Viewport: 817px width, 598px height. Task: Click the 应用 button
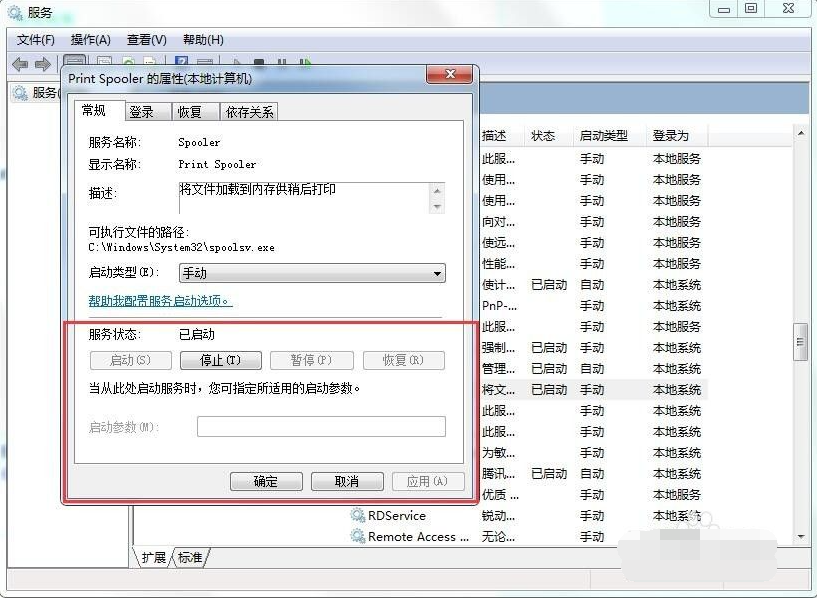tap(428, 481)
